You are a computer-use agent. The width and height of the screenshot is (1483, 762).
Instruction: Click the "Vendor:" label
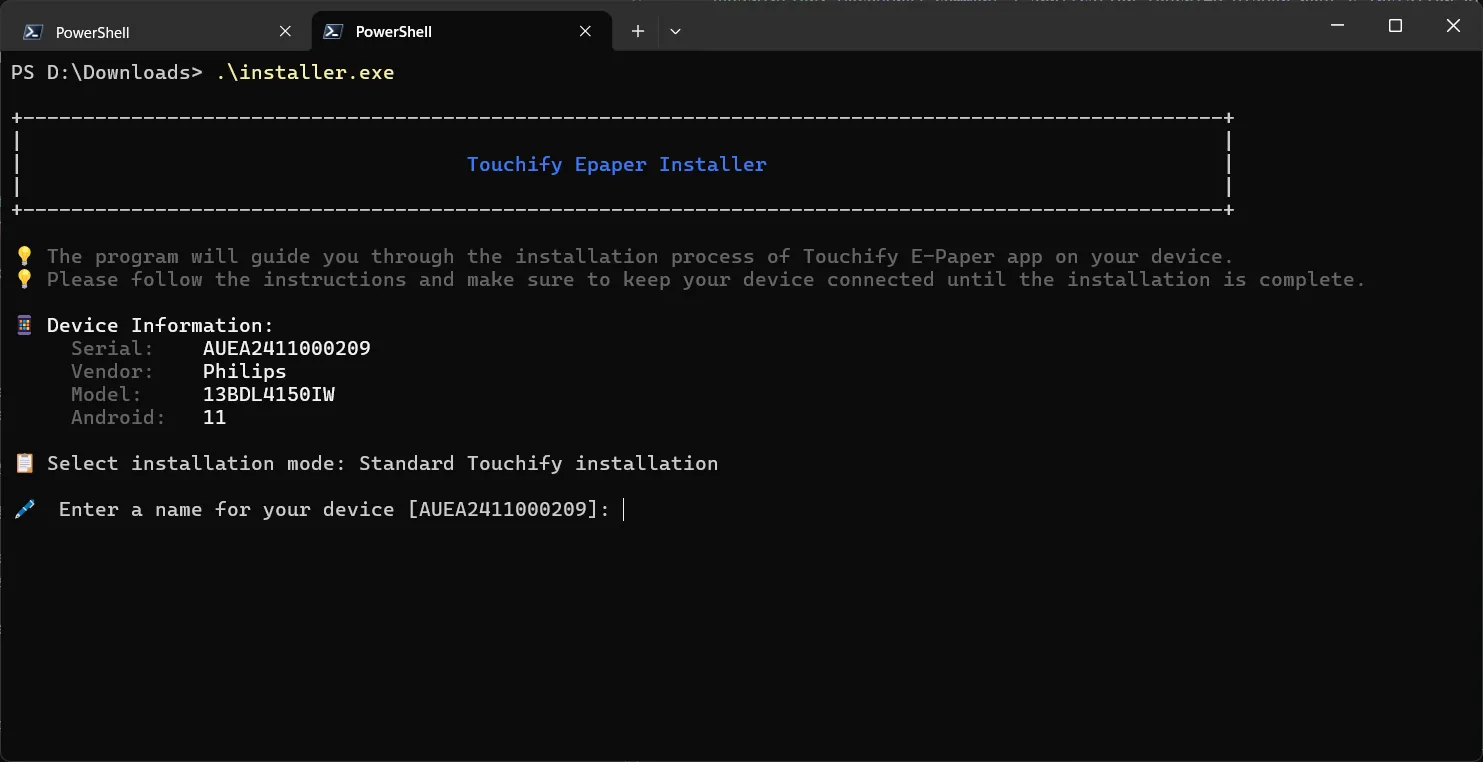pyautogui.click(x=113, y=372)
